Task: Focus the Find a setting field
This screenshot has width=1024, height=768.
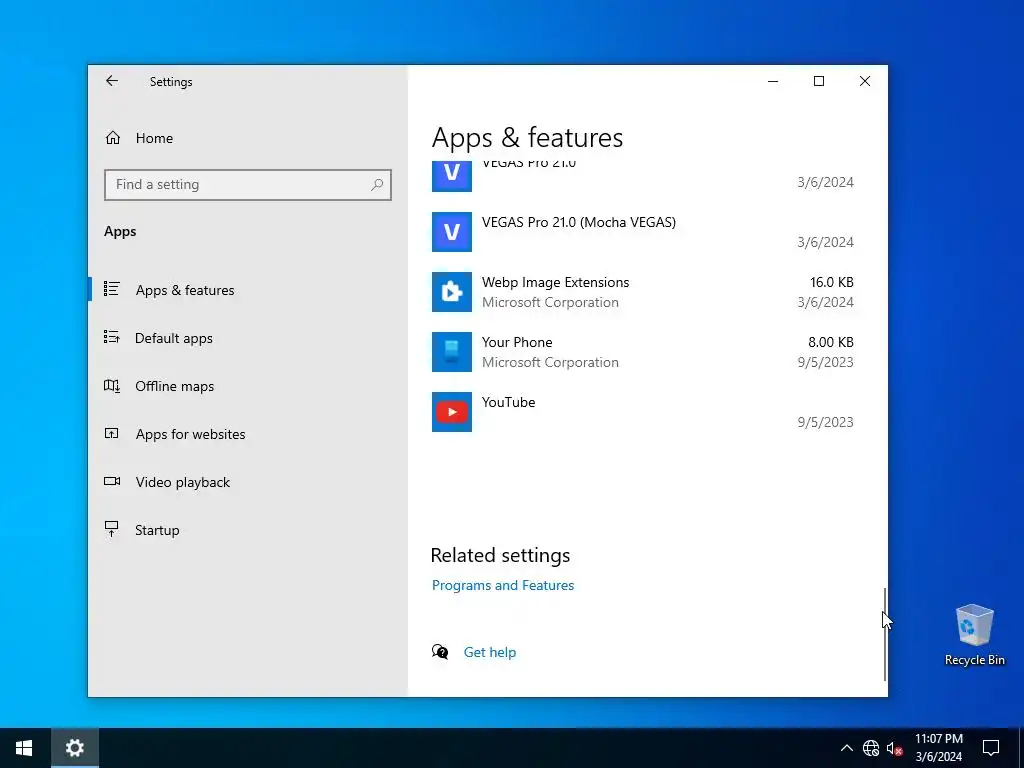Action: click(248, 185)
